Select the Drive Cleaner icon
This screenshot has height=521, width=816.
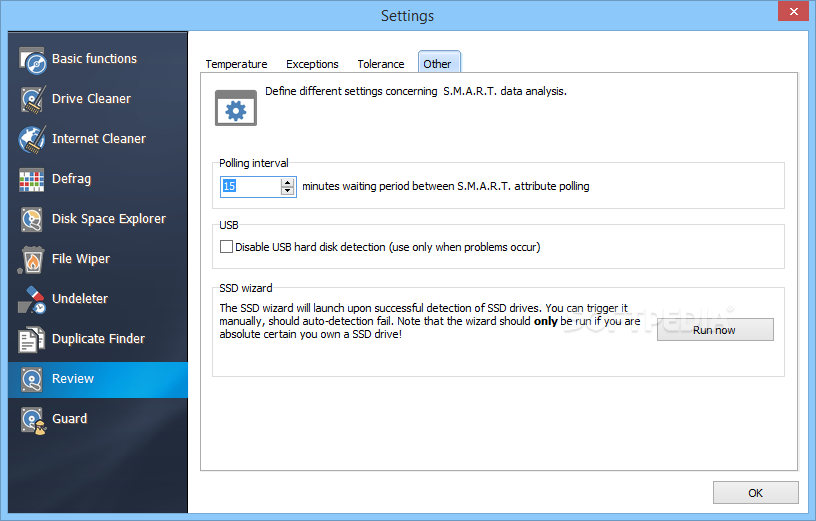[32, 100]
